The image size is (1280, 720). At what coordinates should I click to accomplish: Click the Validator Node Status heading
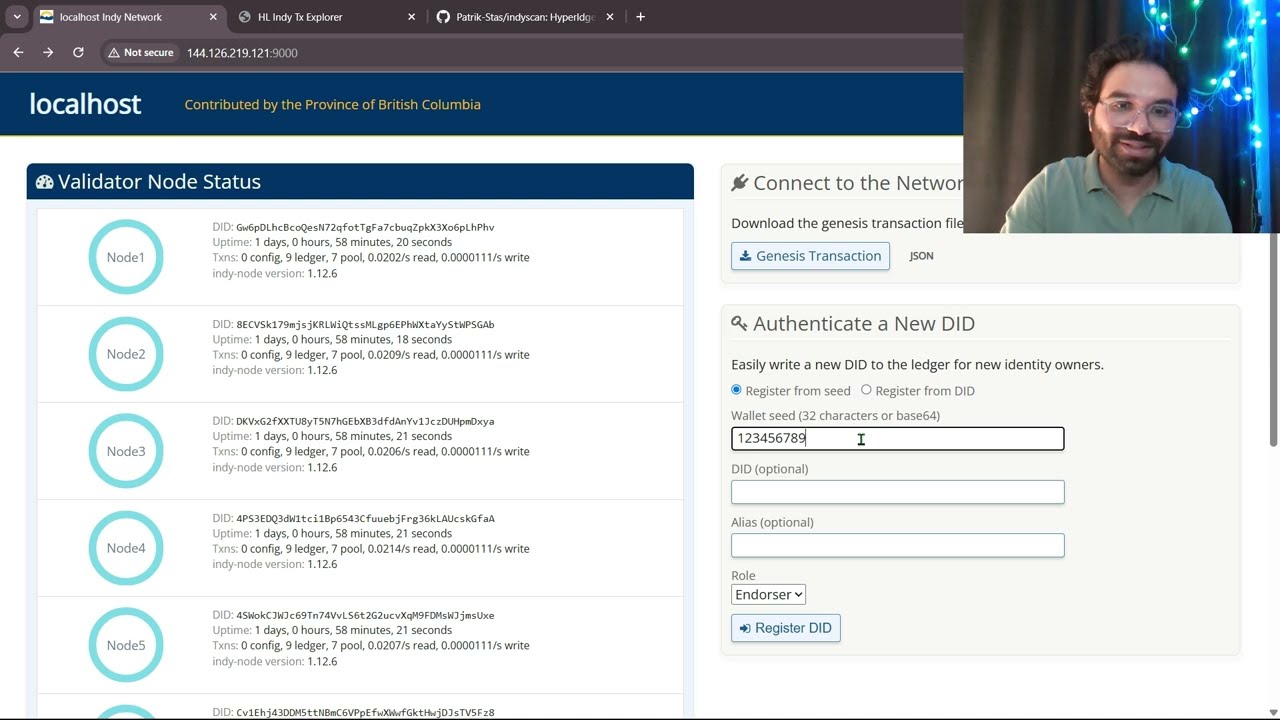tap(159, 182)
